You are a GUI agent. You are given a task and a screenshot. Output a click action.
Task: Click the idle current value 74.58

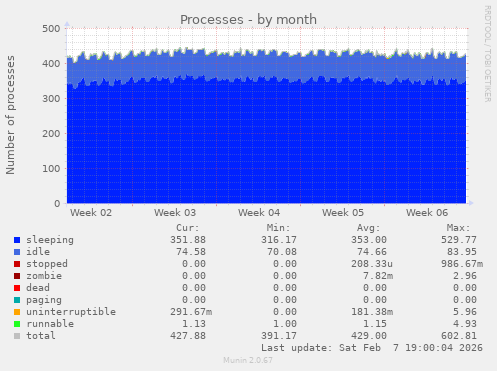191,252
